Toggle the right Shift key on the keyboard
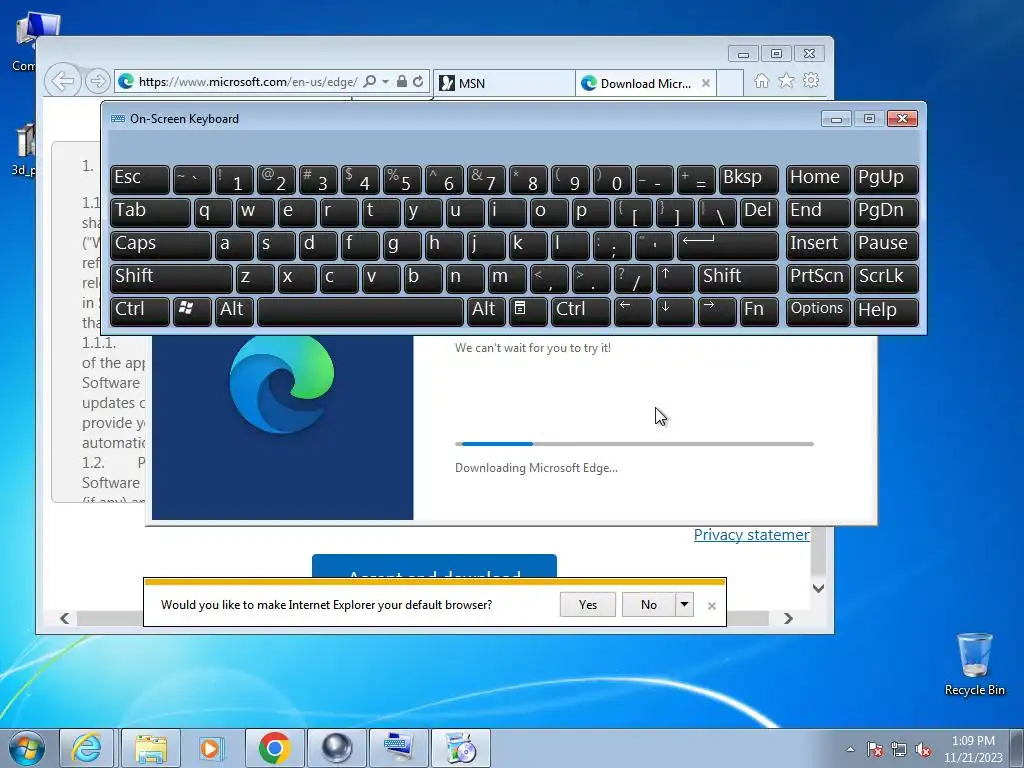 pos(738,277)
